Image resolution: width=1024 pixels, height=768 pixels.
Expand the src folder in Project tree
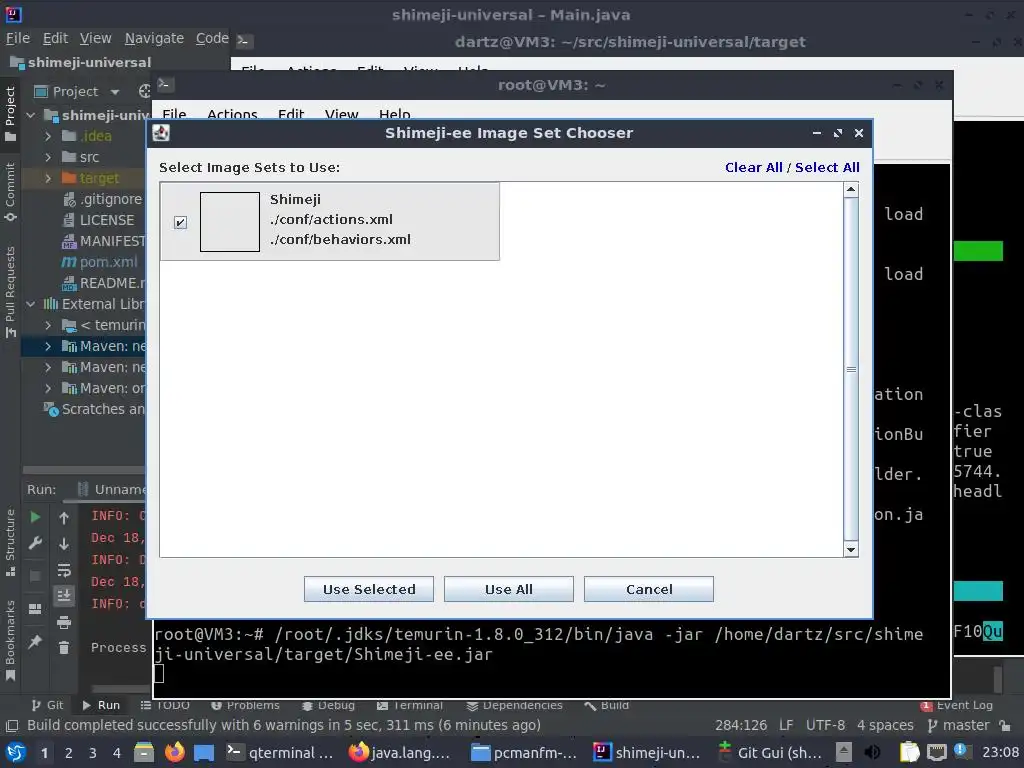click(48, 157)
